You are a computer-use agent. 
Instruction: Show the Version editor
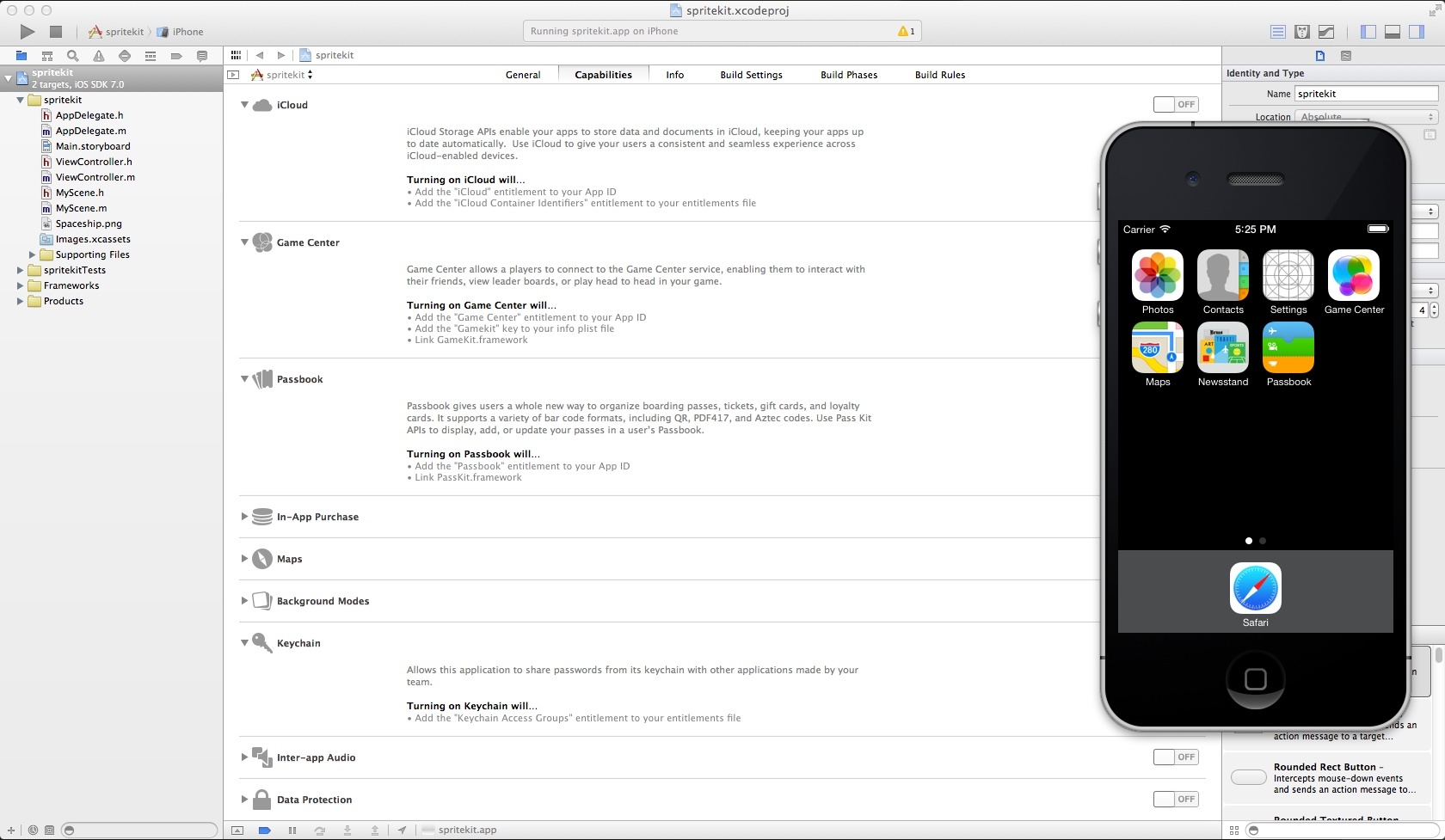point(1326,32)
